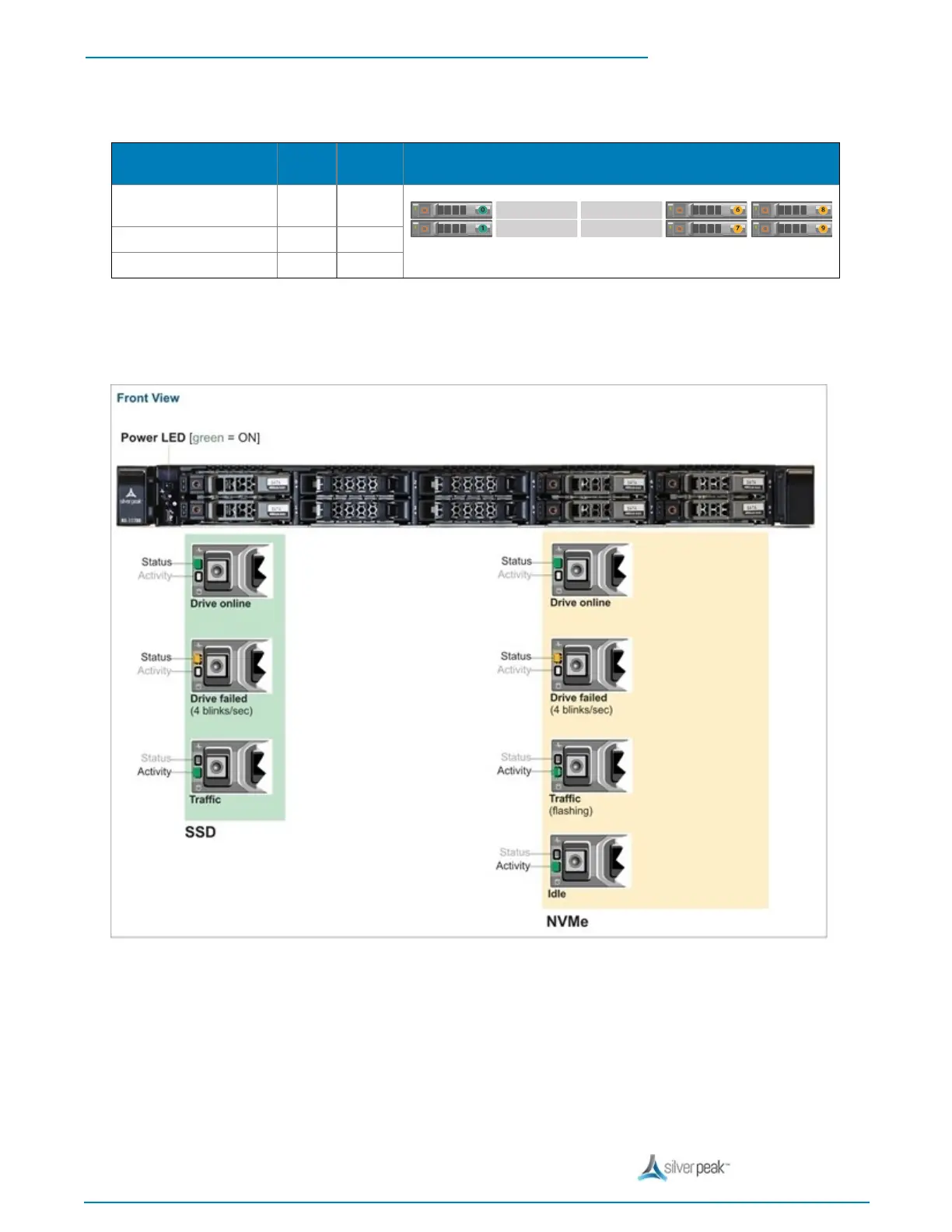Click "Drive failed" text under SSD
952x1232 pixels.
pyautogui.click(x=219, y=698)
